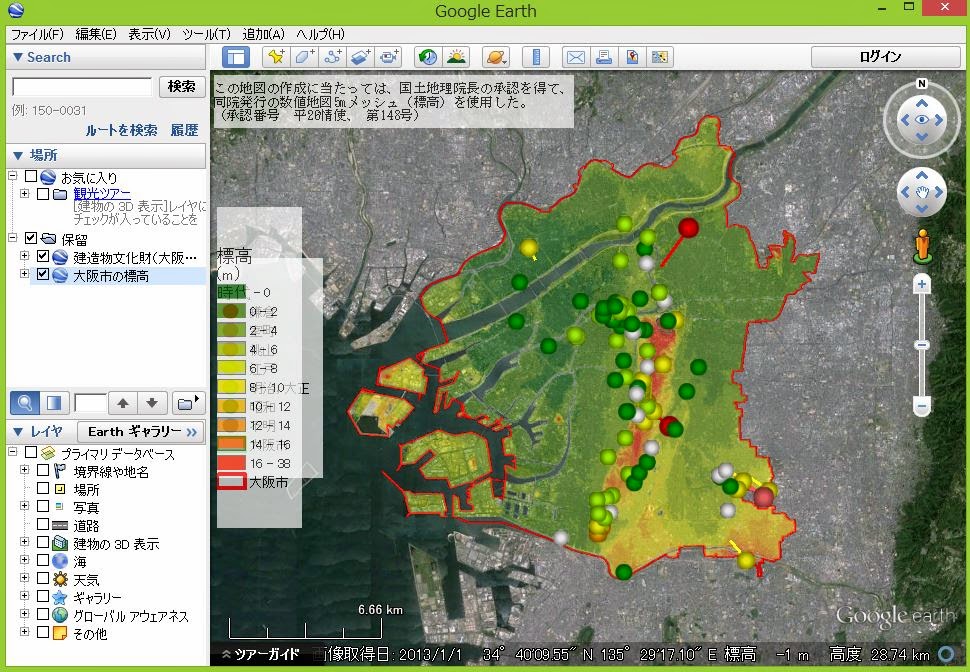
Task: Click the small field beside the magnifier icon
Action: [x=90, y=403]
